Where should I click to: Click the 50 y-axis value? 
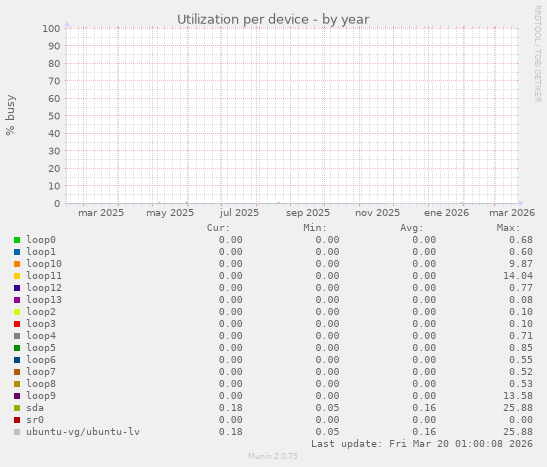[54, 116]
